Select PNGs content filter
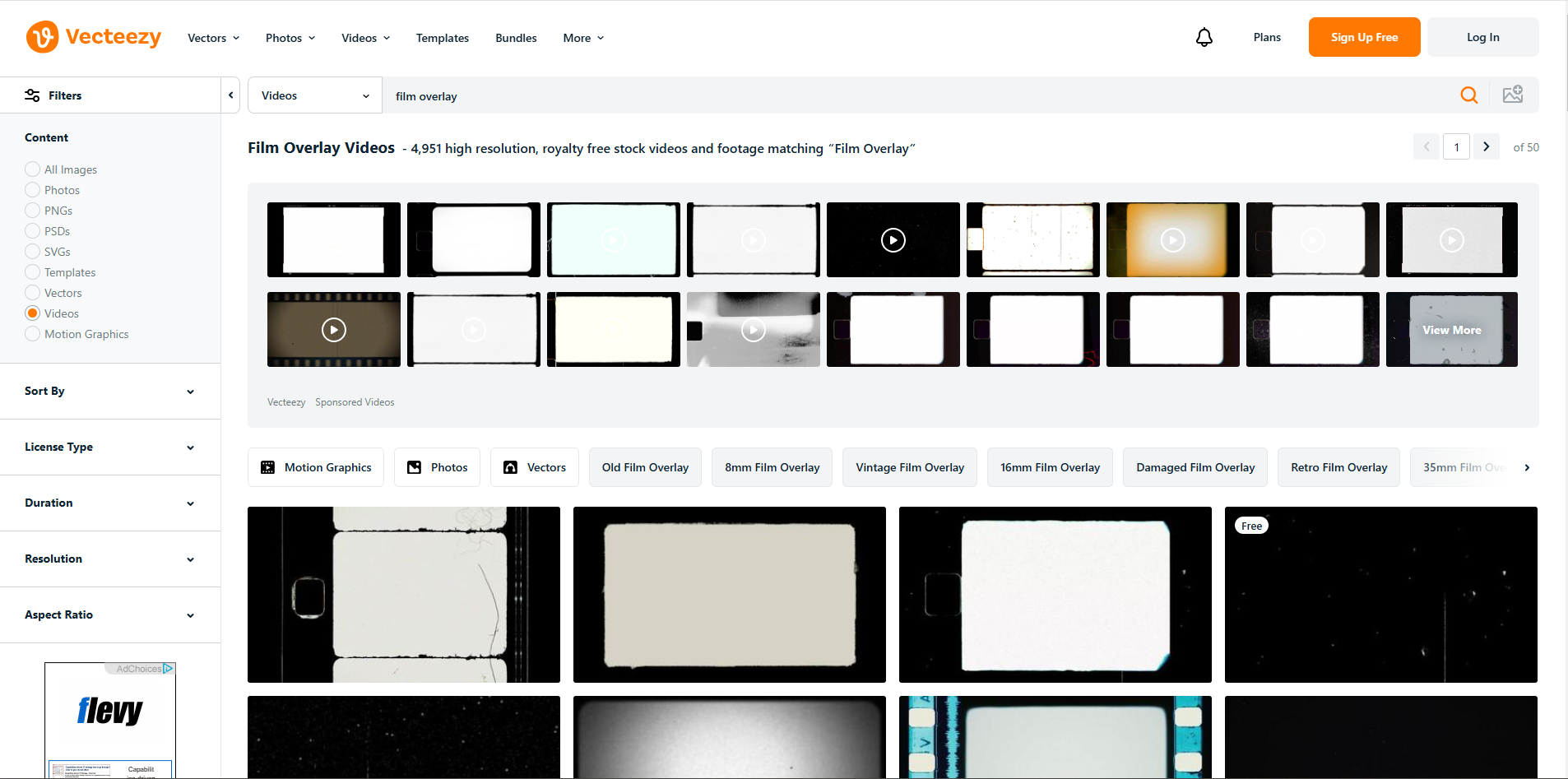 coord(33,211)
